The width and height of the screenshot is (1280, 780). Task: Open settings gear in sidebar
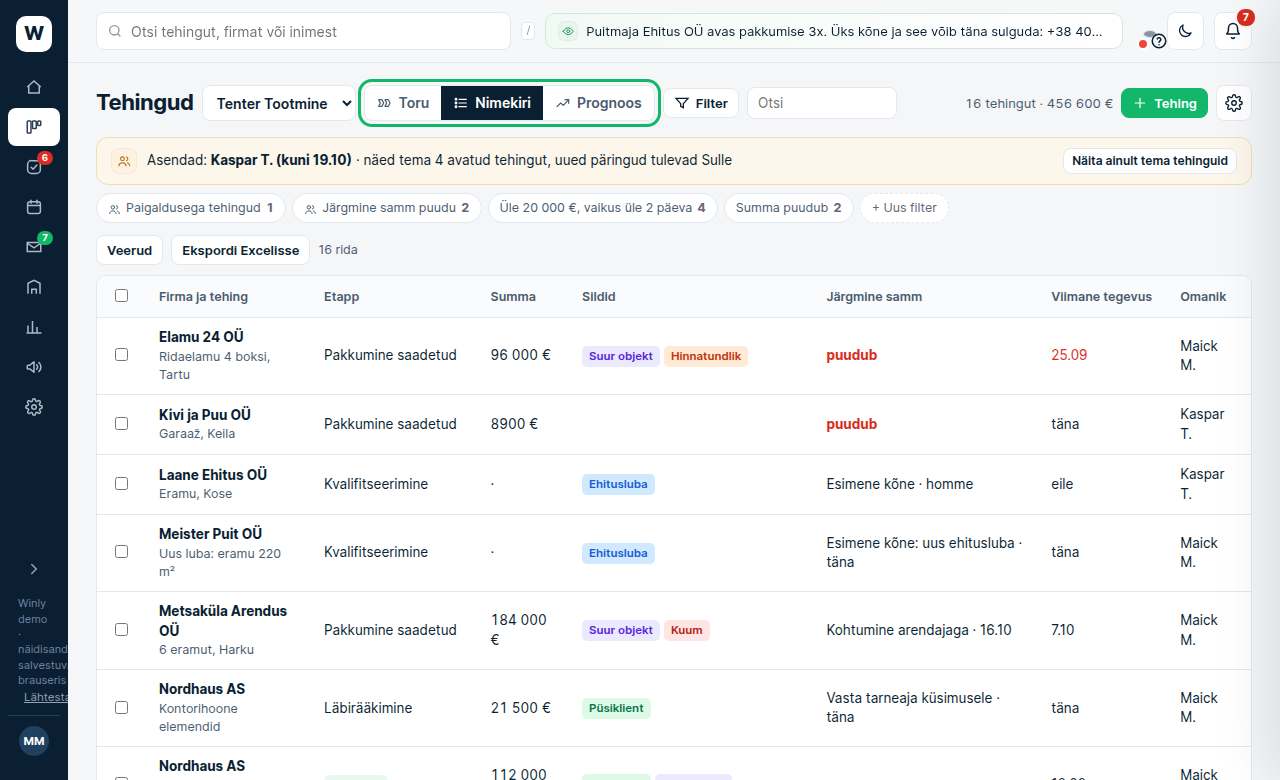click(x=34, y=407)
